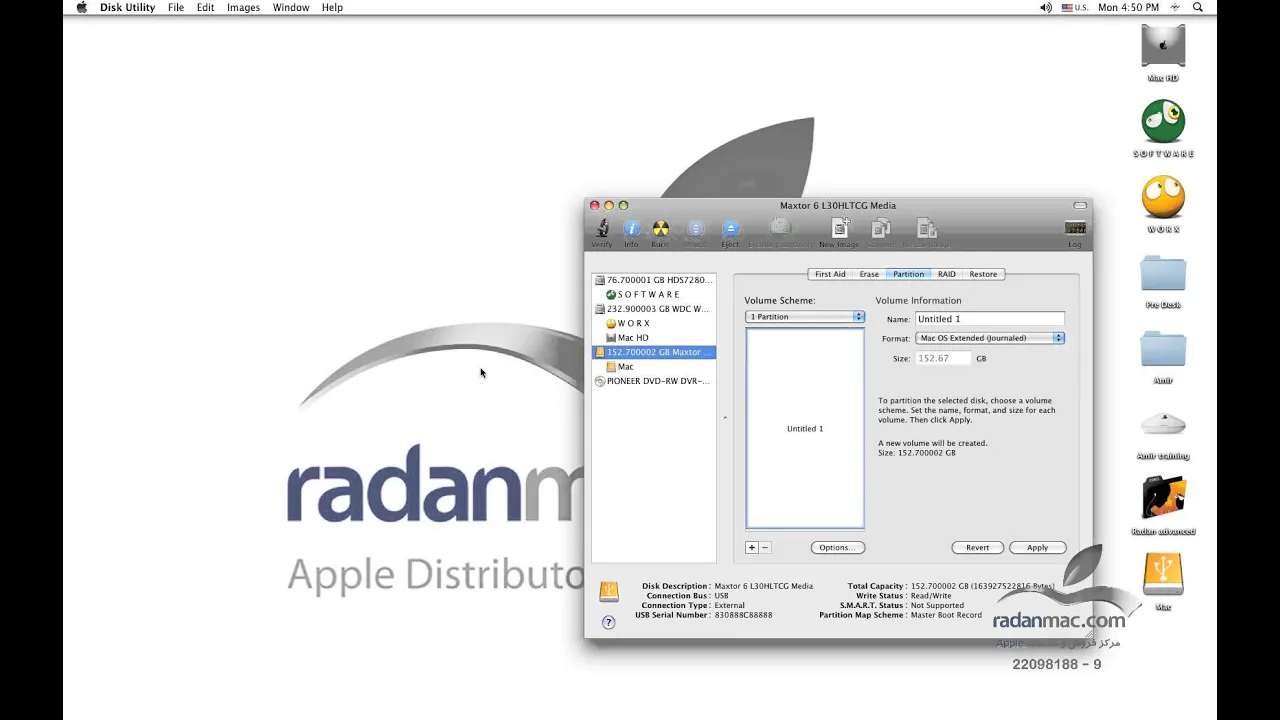Open the Images menu
This screenshot has height=720, width=1280.
coord(243,7)
